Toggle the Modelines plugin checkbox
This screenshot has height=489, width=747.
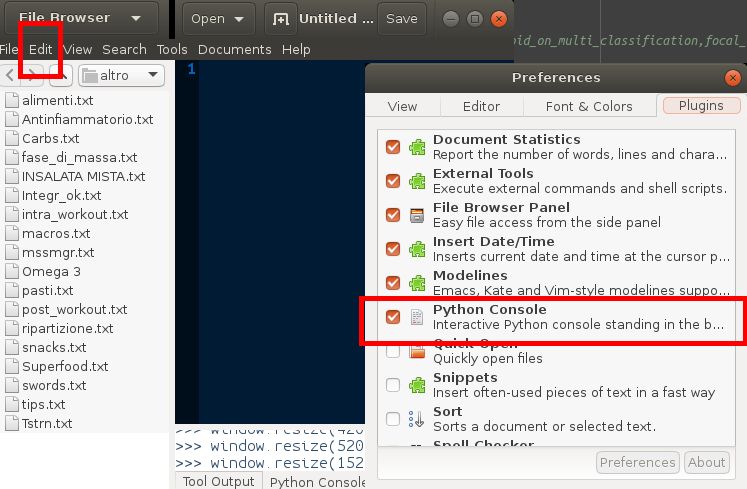[393, 283]
